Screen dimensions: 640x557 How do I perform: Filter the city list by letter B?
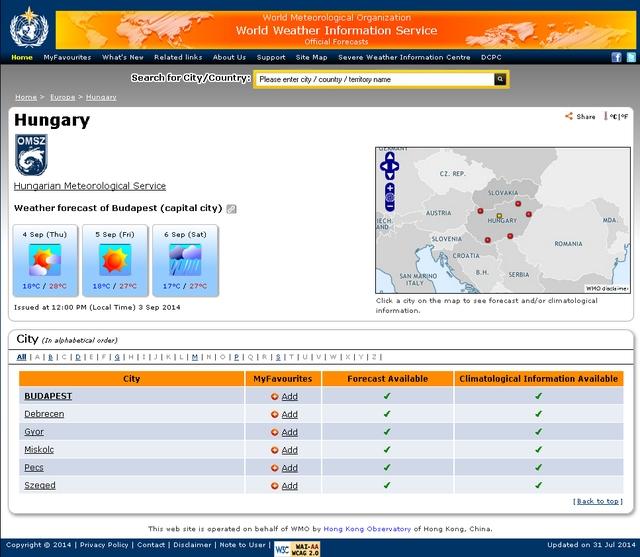[51, 357]
